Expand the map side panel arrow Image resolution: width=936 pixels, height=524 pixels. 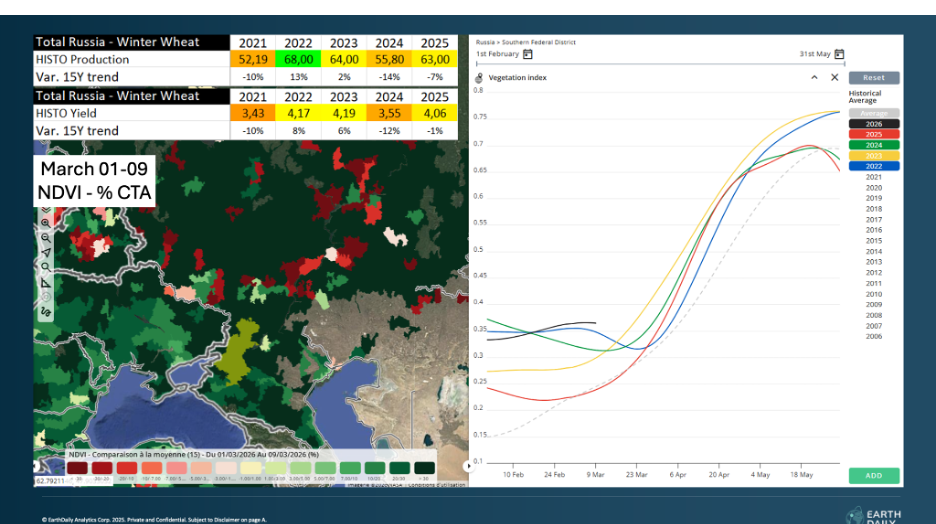click(469, 466)
